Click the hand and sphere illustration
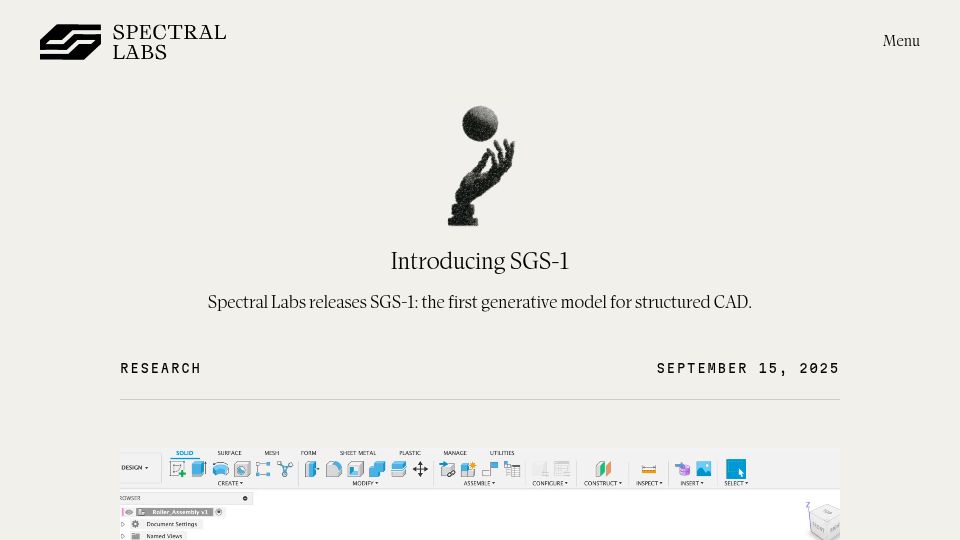 [x=481, y=166]
